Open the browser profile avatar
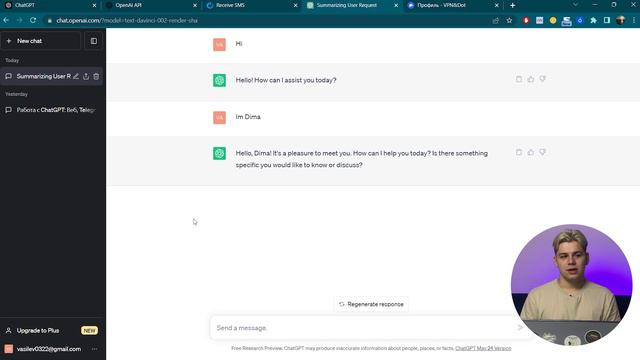 click(620, 20)
